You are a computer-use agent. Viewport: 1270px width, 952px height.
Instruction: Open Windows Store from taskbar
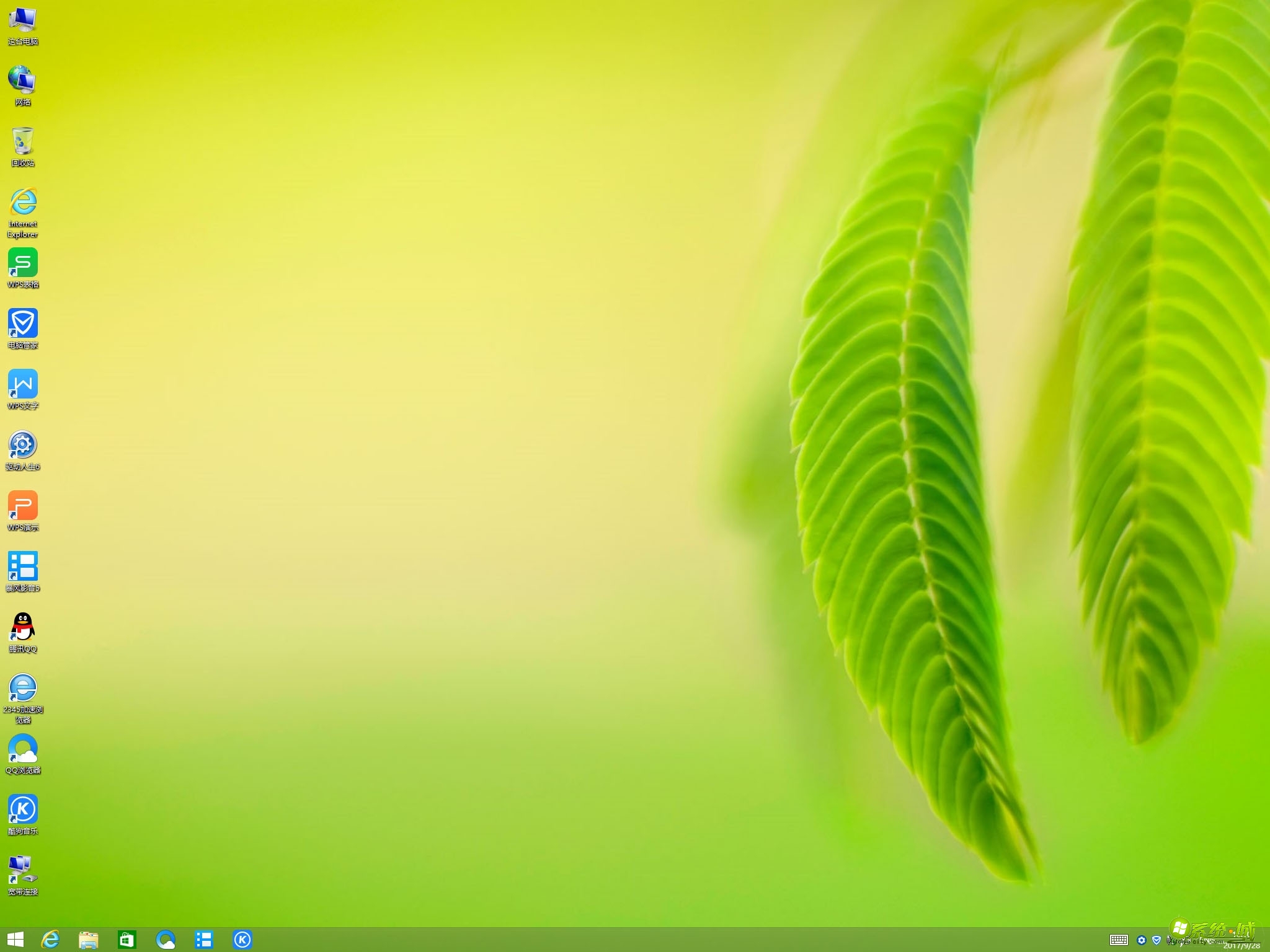click(x=127, y=940)
